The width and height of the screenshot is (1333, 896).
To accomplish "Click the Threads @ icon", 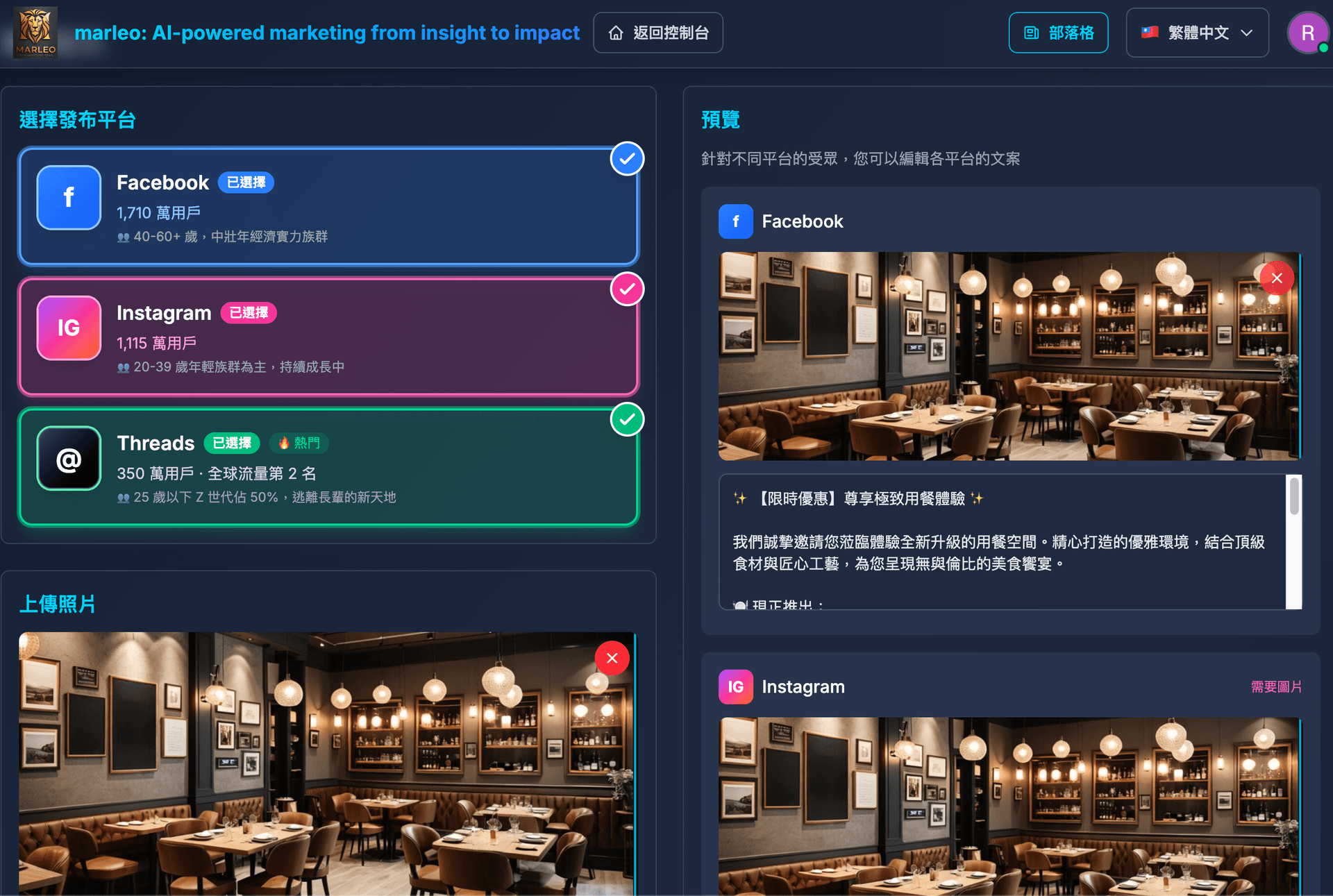I will 69,458.
